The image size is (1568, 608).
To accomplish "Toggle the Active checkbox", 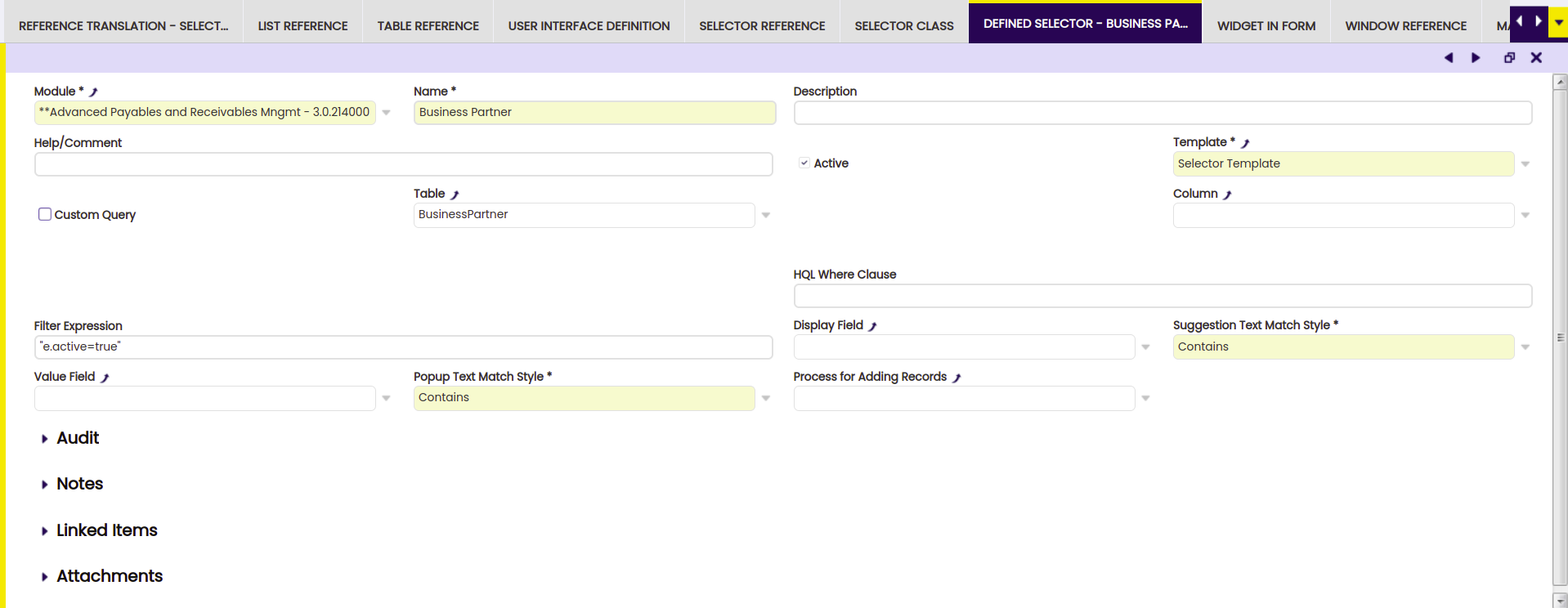I will 804,163.
